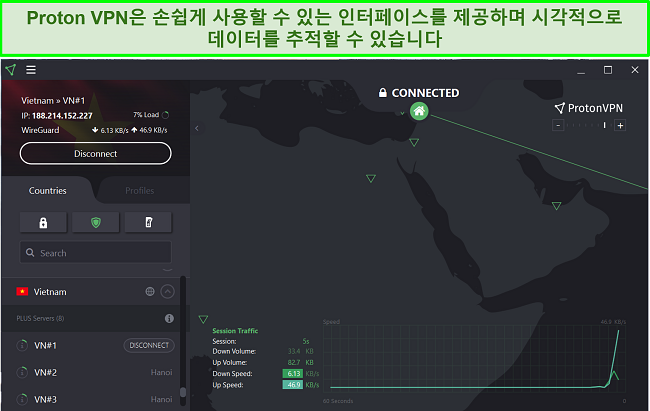
Task: Click the Up Speed 46.9 value
Action: point(293,385)
